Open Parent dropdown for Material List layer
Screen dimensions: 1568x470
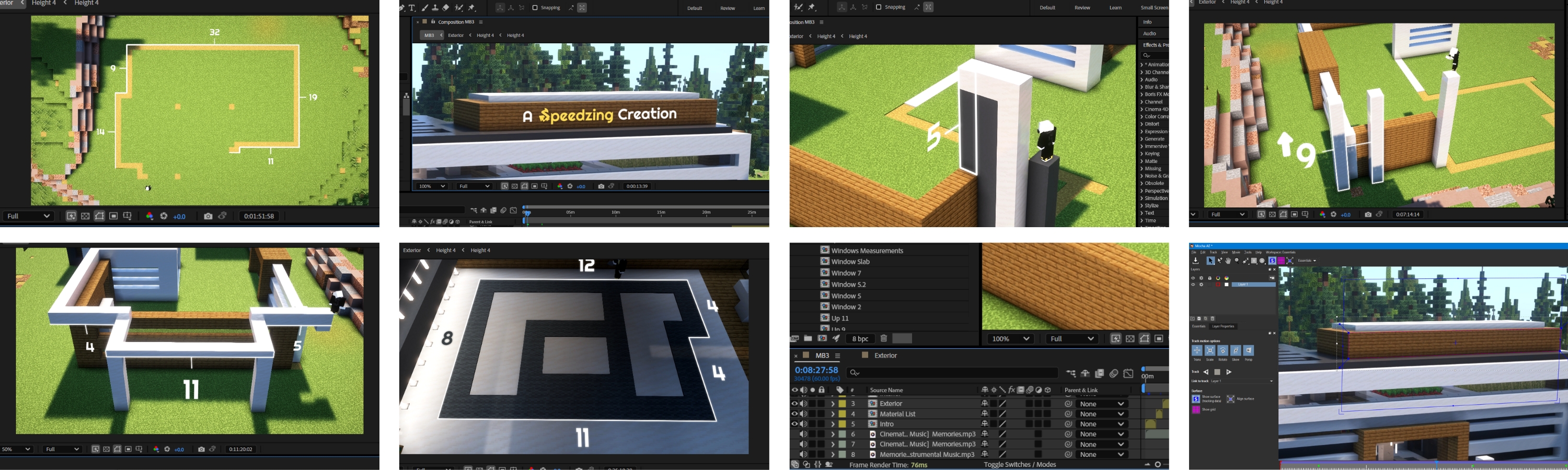[1102, 414]
